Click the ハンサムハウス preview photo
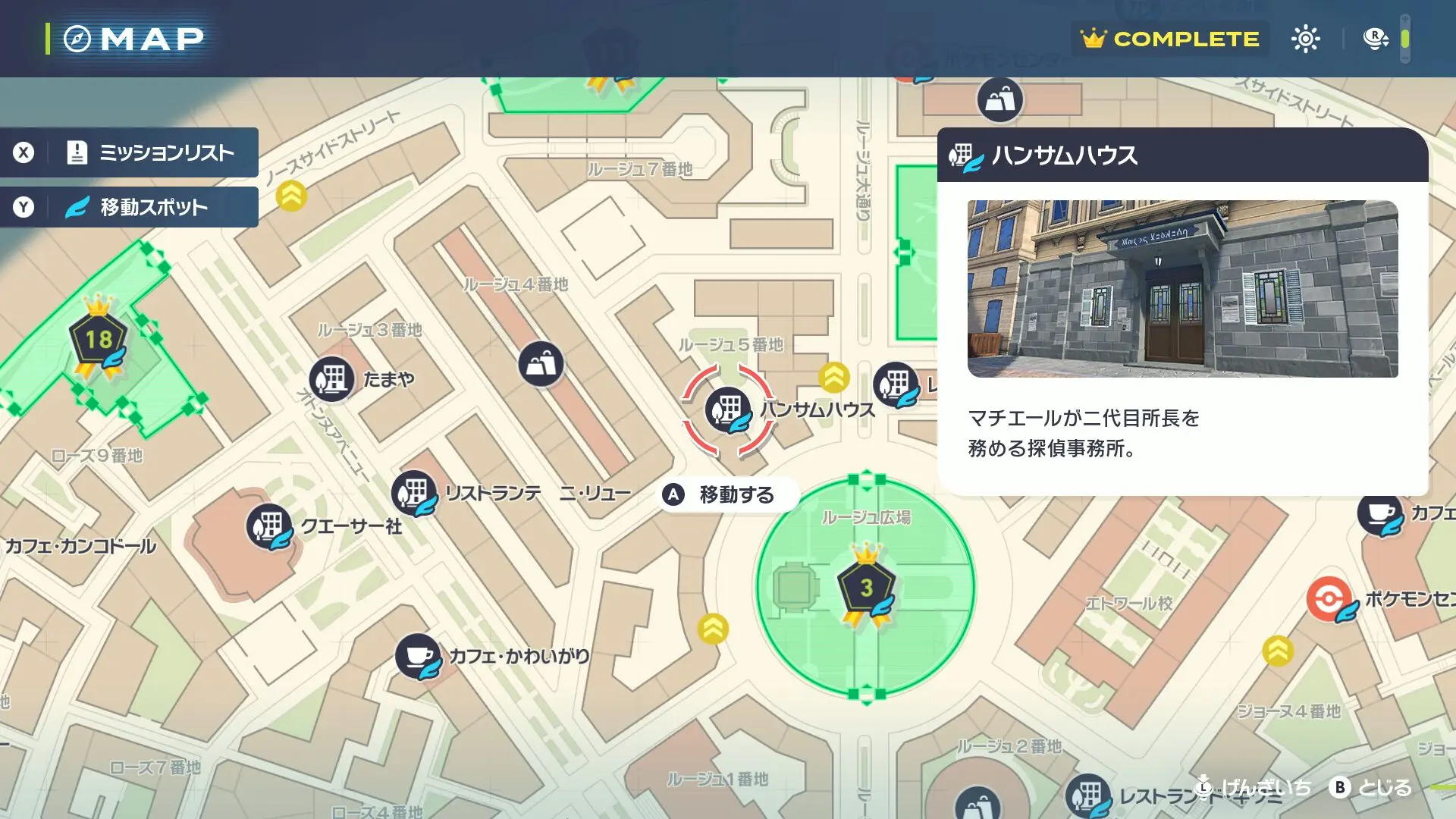This screenshot has width=1456, height=819. (1182, 289)
